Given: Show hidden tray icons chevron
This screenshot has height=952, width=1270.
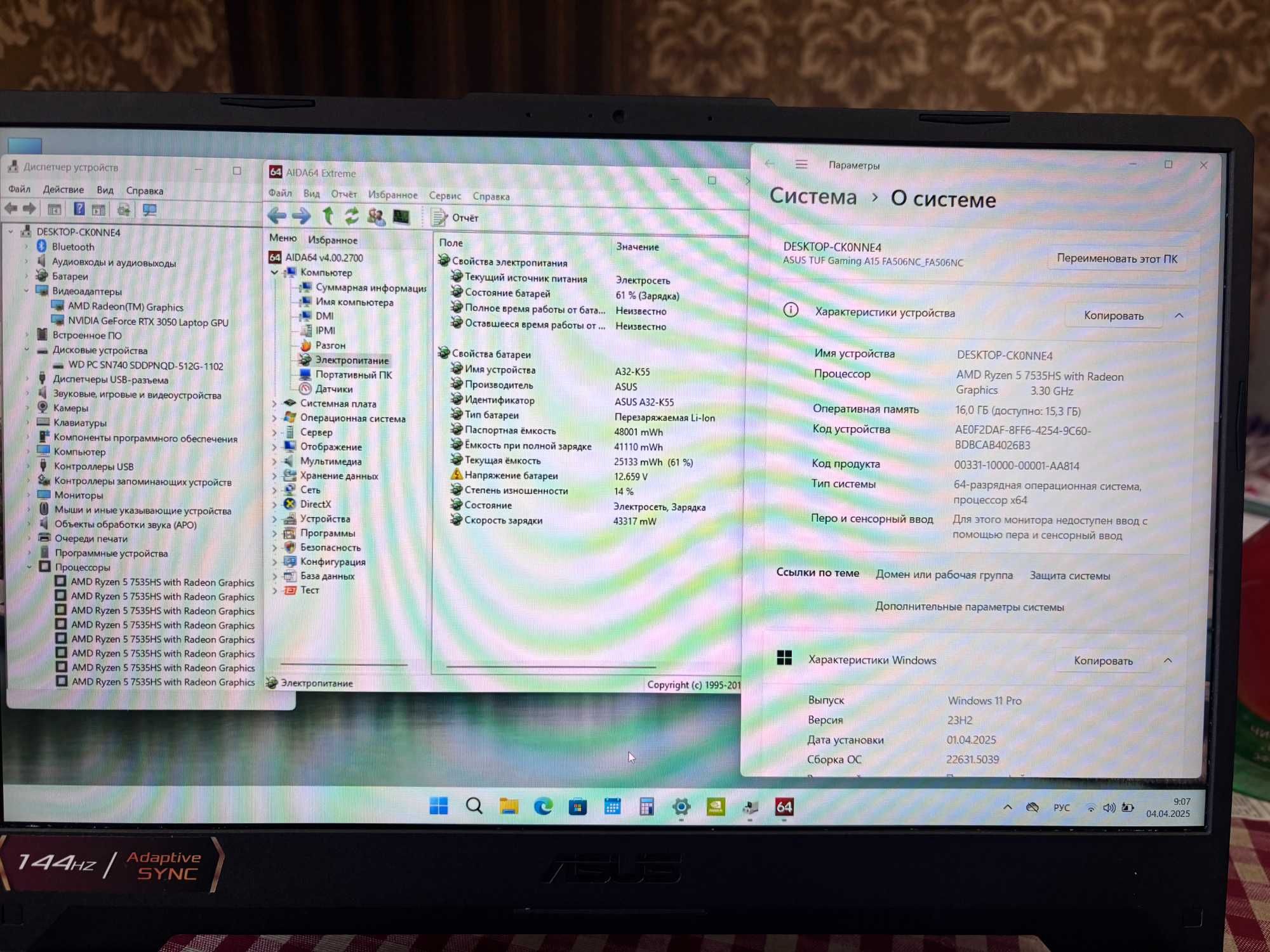Looking at the screenshot, I should coord(1008,807).
